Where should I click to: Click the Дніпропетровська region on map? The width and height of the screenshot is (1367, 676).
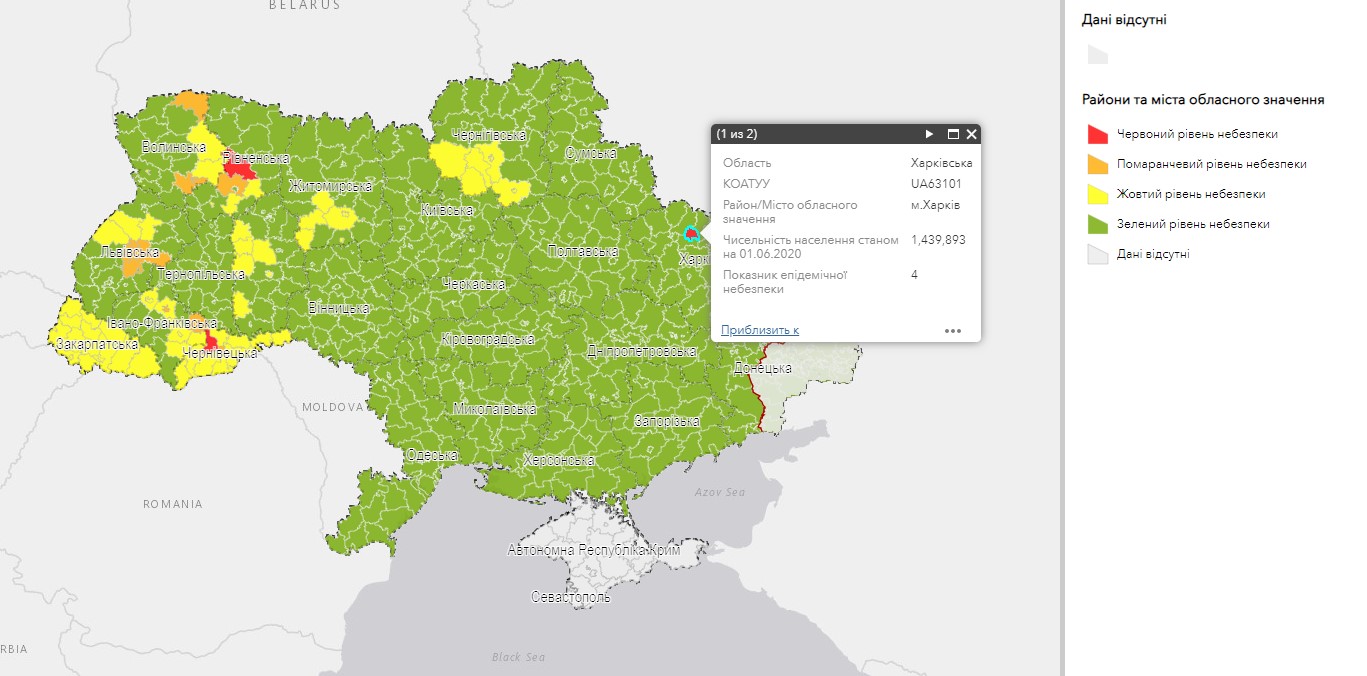(x=640, y=351)
